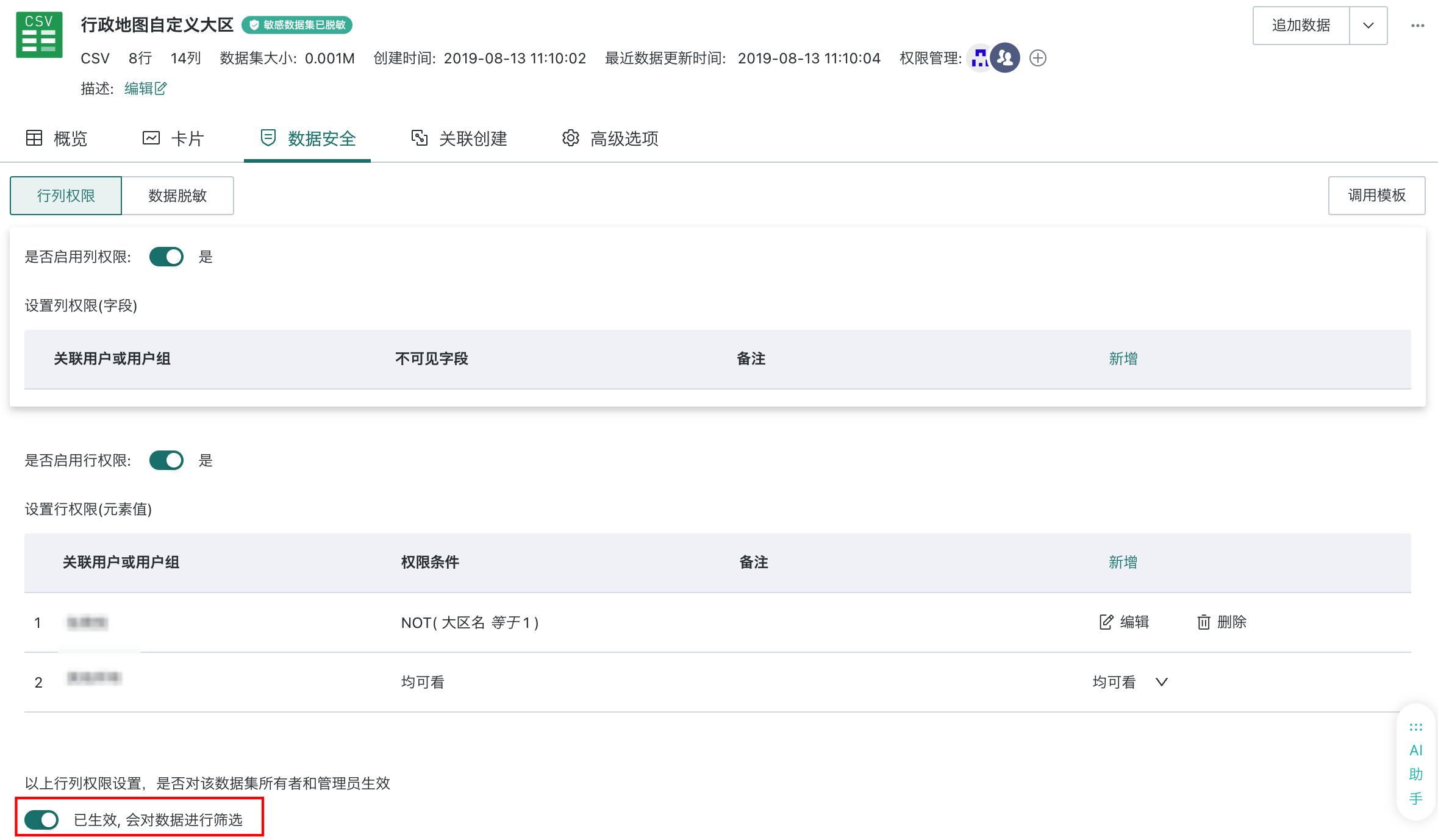The height and width of the screenshot is (840, 1438).
Task: Click the plus icon beside 权限管理
Action: (1037, 58)
